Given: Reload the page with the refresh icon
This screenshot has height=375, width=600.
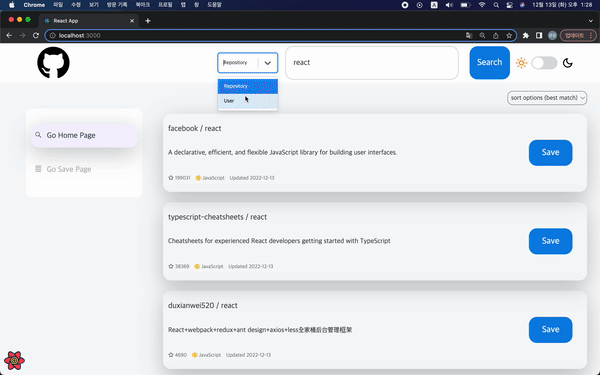Looking at the screenshot, I should click(36, 35).
